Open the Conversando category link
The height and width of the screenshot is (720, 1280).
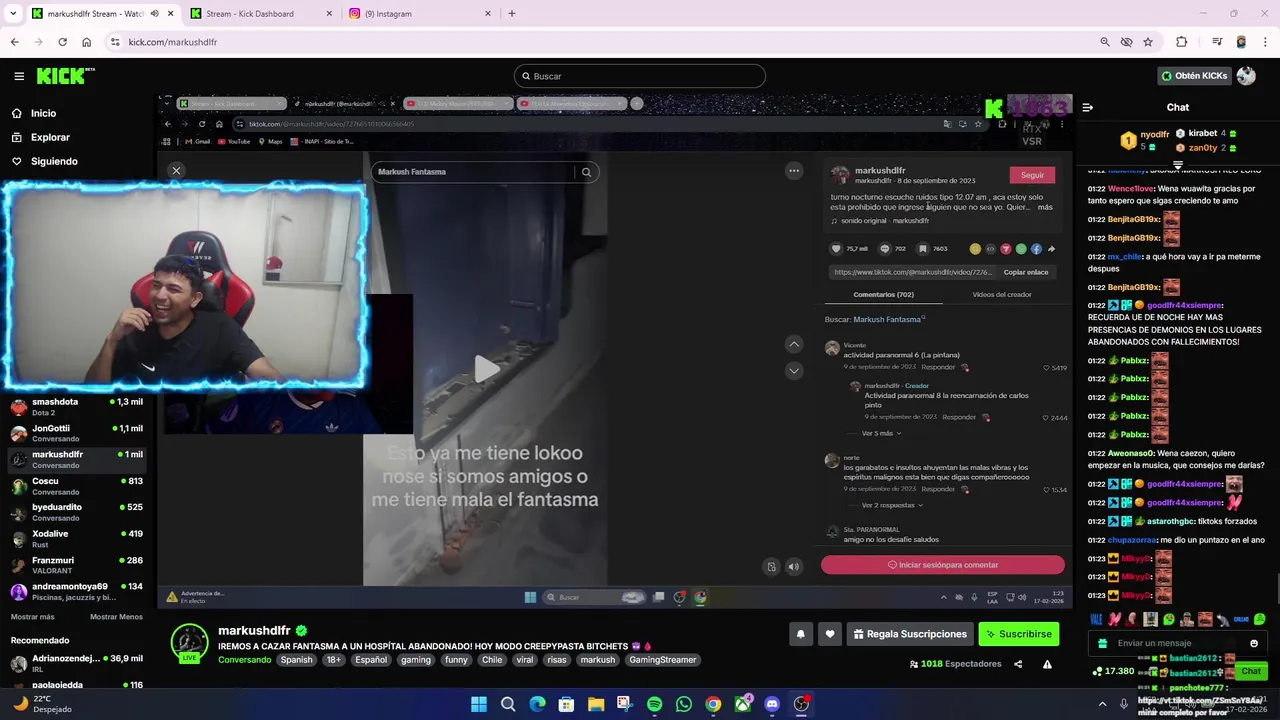[x=244, y=660]
